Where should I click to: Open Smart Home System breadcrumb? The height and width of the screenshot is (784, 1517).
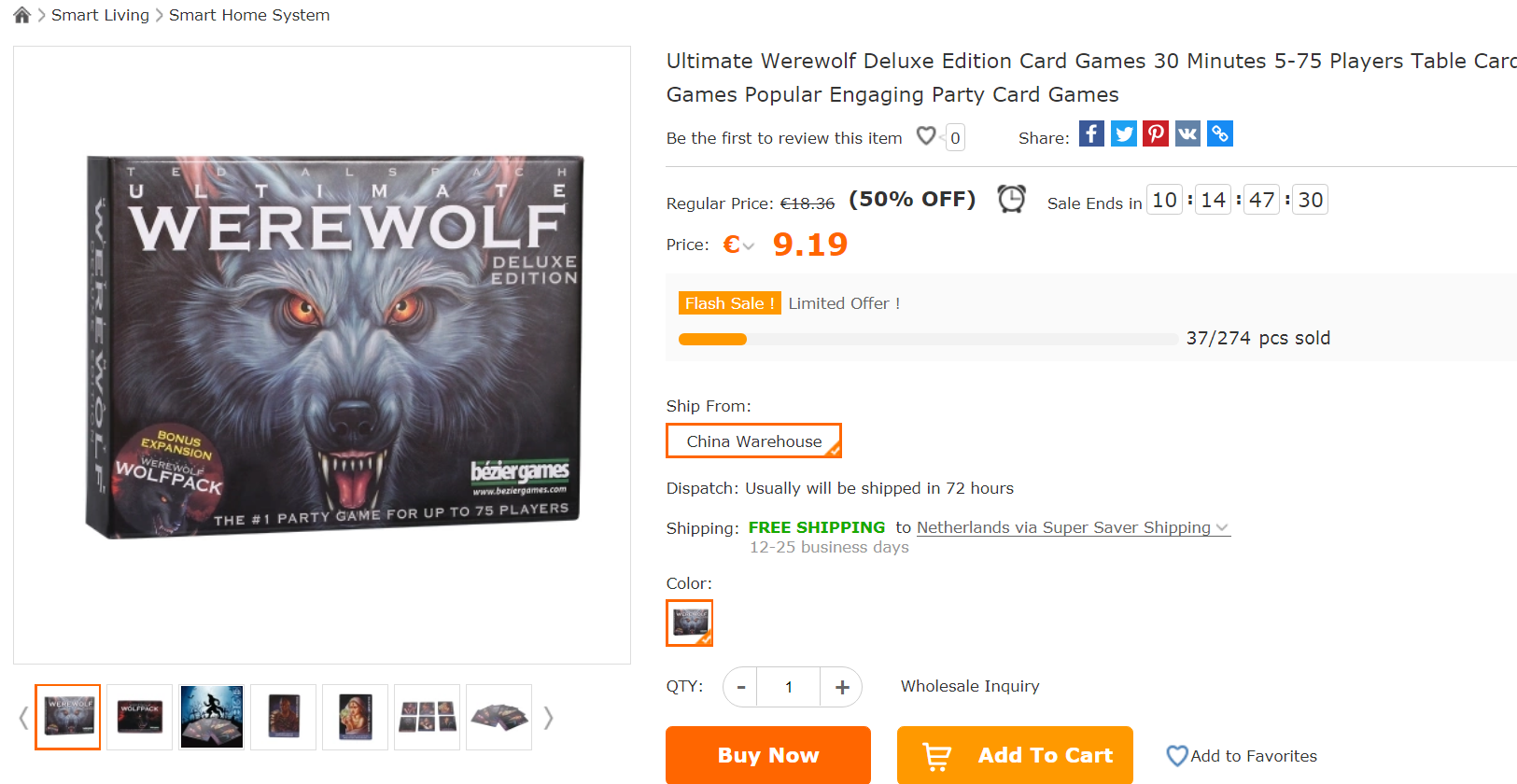coord(249,15)
